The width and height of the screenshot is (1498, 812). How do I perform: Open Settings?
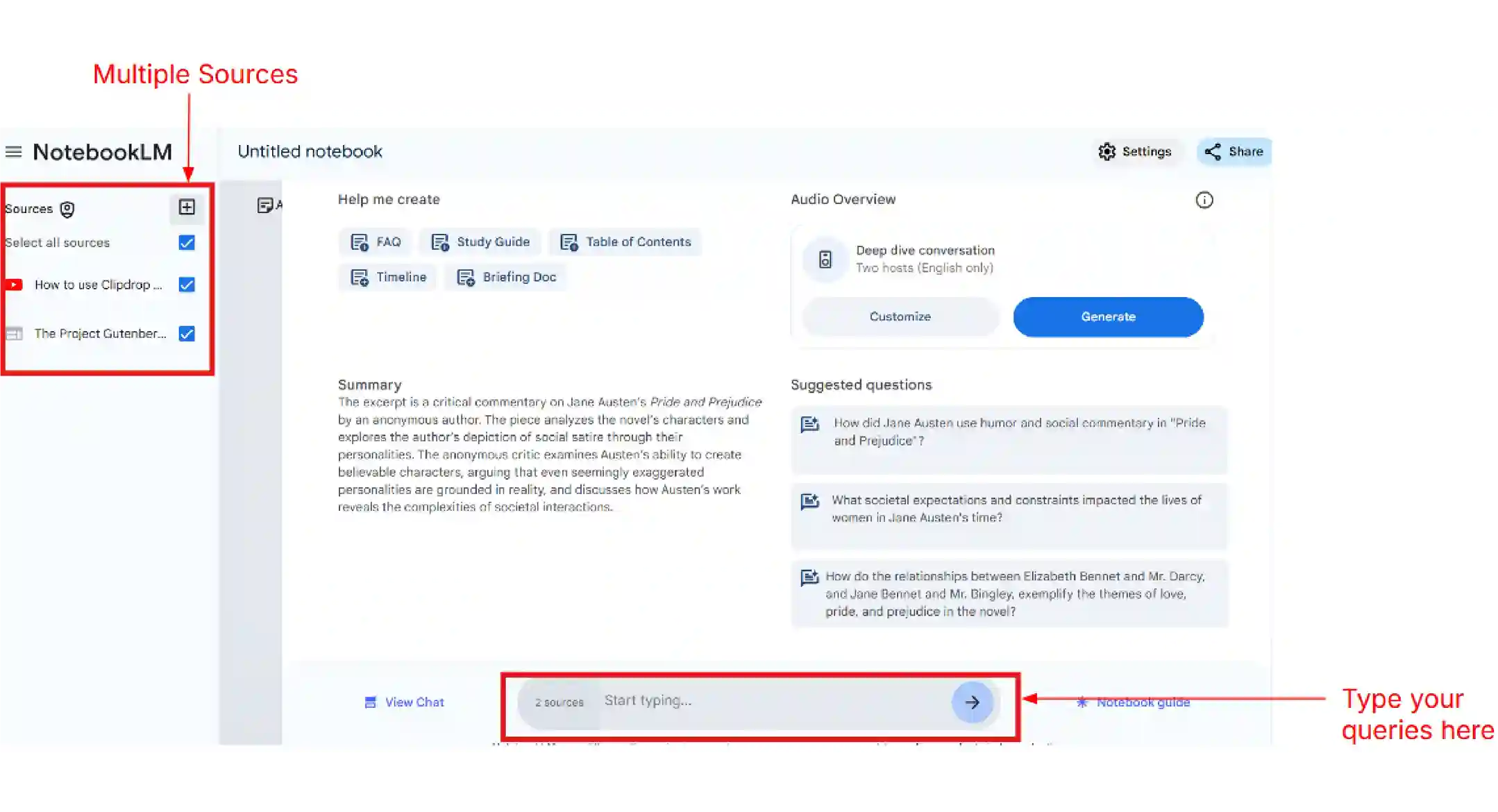pos(1135,152)
